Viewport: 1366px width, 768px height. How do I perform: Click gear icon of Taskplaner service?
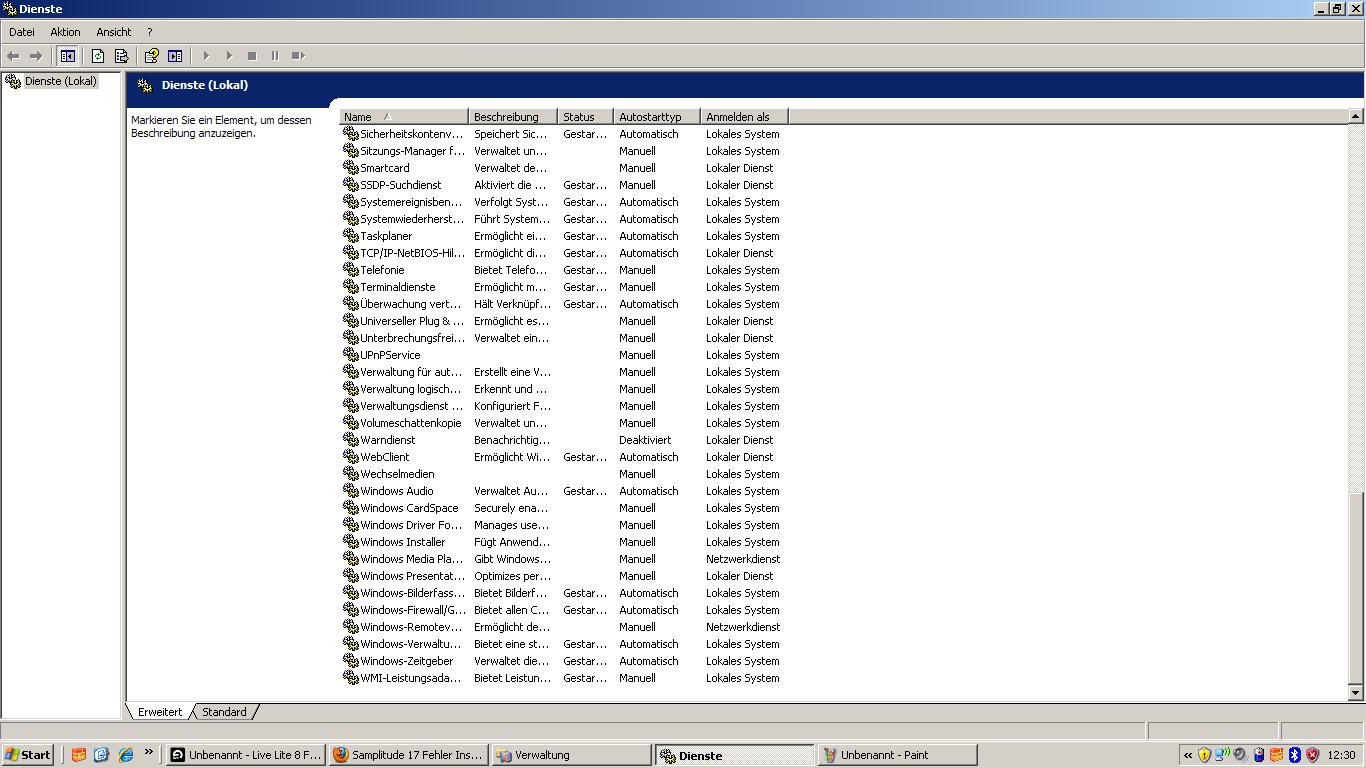351,235
